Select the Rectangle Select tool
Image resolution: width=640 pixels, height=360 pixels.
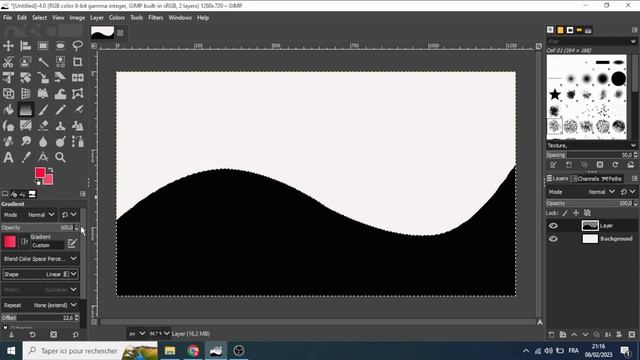point(43,46)
